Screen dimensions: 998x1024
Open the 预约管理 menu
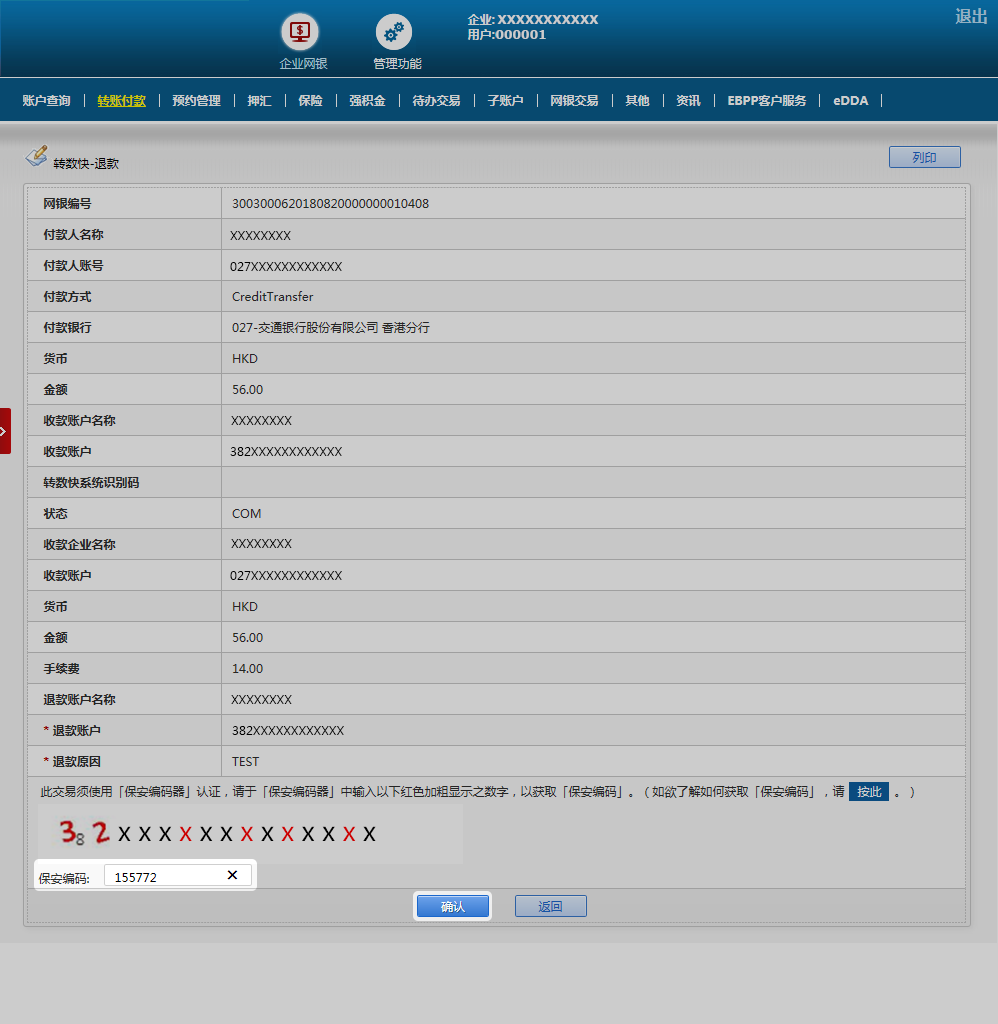click(196, 101)
